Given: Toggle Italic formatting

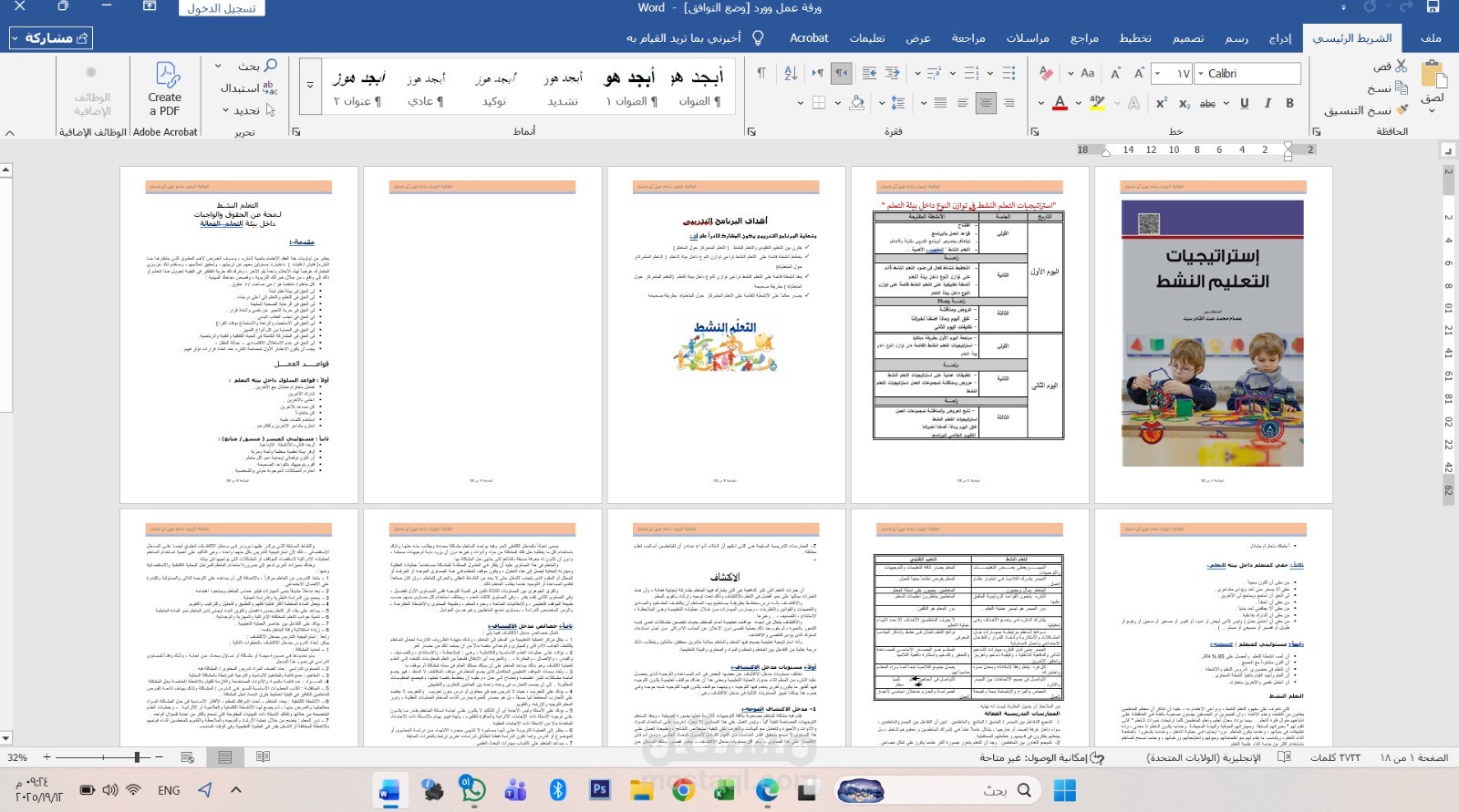Looking at the screenshot, I should tap(1267, 103).
